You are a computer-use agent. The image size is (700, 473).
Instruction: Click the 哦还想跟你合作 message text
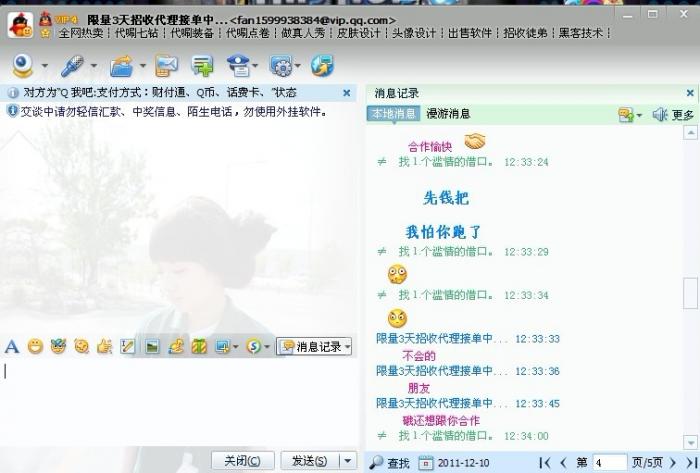tap(441, 420)
